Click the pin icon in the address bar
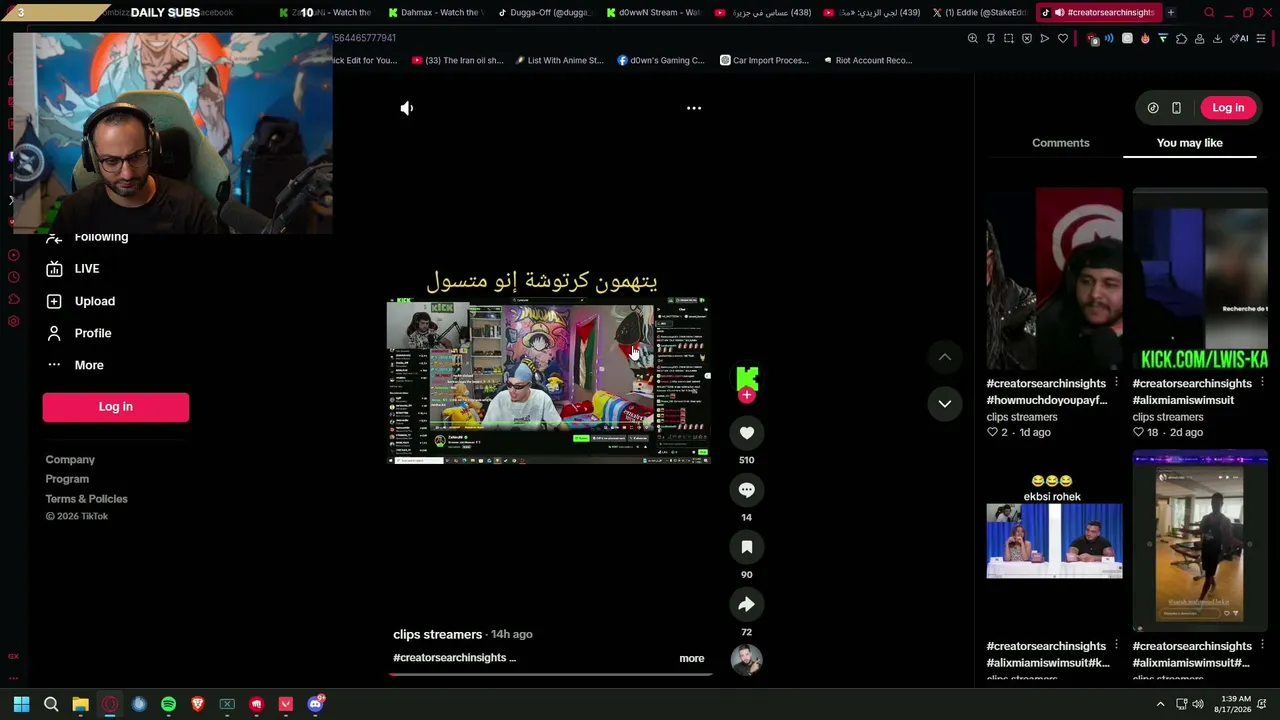Image resolution: width=1280 pixels, height=720 pixels. tap(991, 38)
